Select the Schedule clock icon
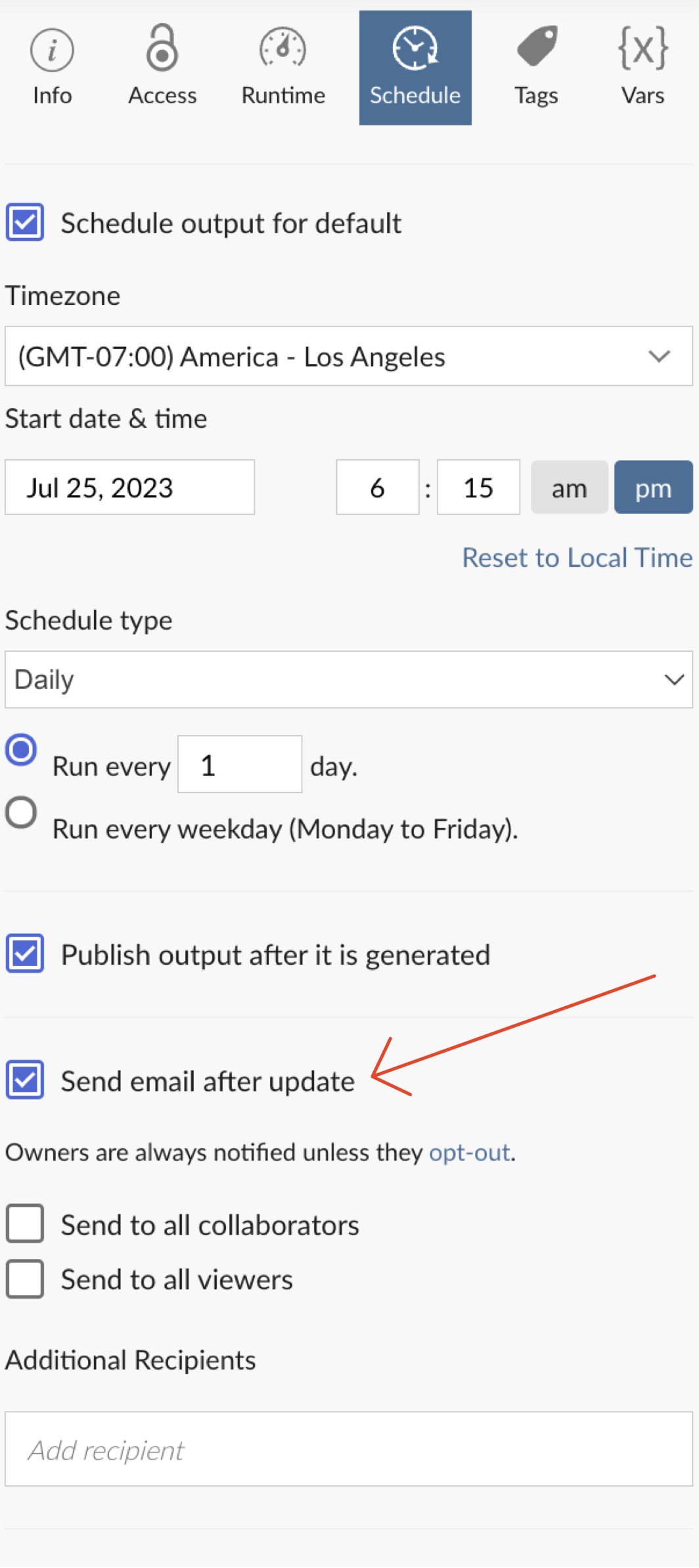This screenshot has width=699, height=1568. click(x=415, y=49)
